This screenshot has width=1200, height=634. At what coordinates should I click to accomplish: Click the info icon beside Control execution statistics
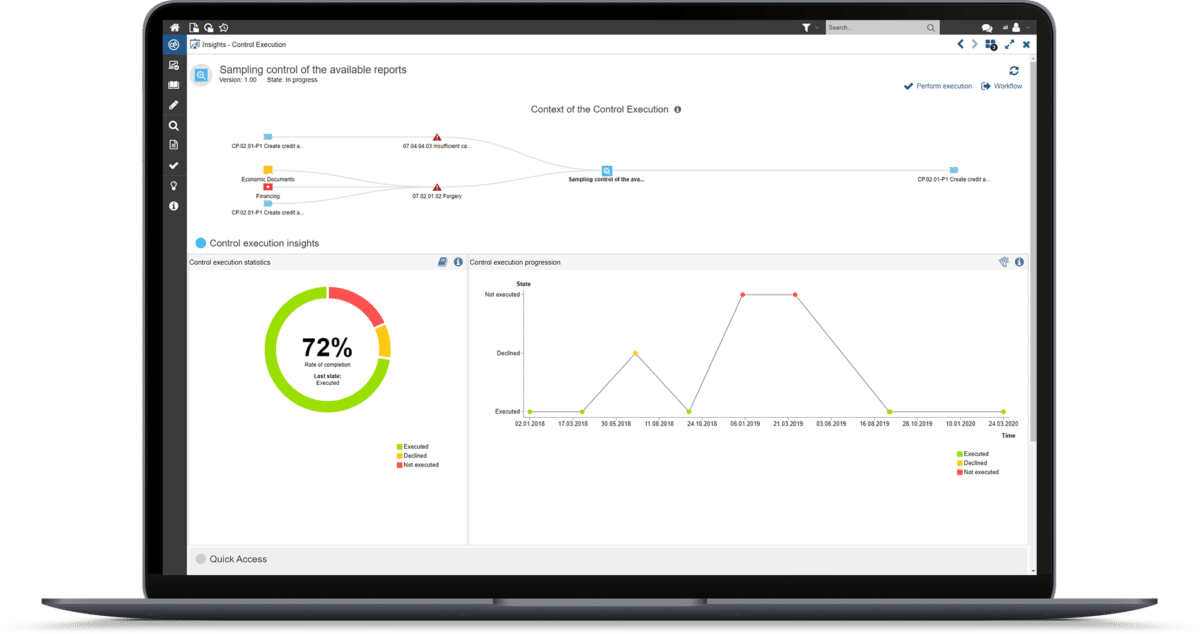coord(458,262)
